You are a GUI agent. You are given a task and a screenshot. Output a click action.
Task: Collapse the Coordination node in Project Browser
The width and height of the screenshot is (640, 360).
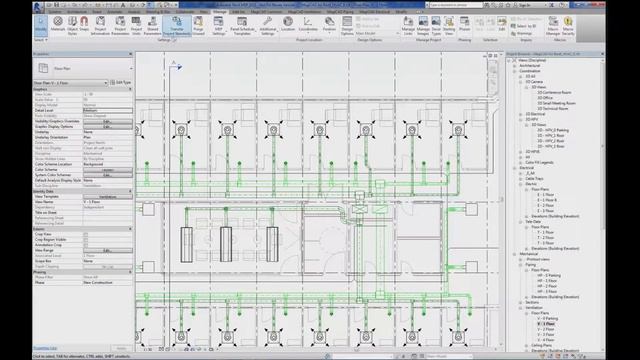click(x=515, y=71)
